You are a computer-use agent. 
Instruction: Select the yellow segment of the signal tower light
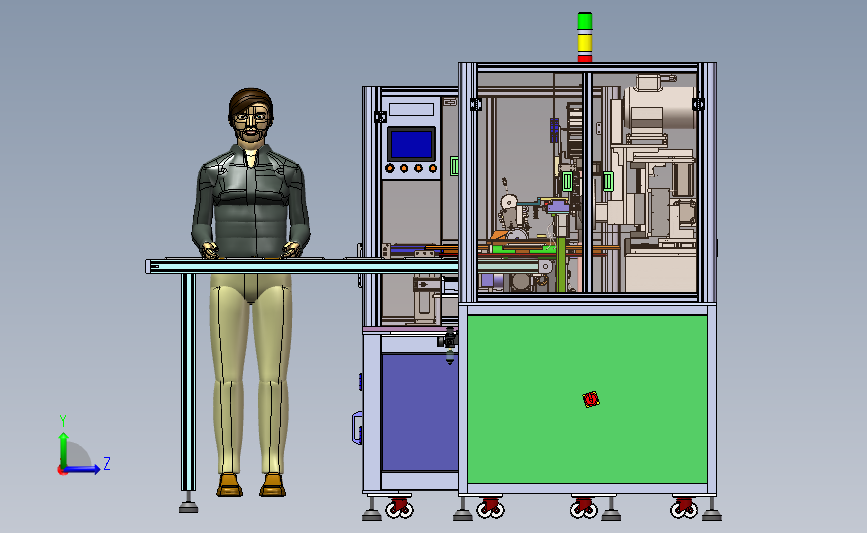pyautogui.click(x=584, y=42)
